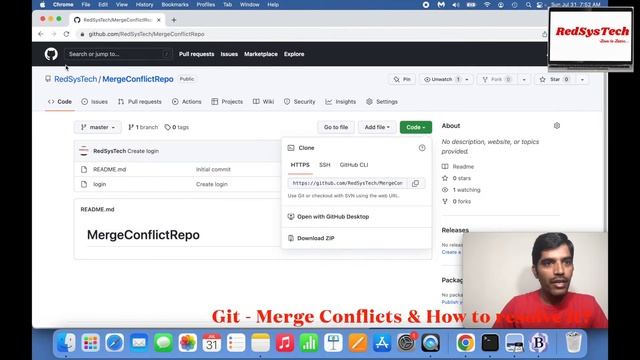The image size is (640, 360).
Task: Choose Download ZIP option
Action: click(316, 238)
